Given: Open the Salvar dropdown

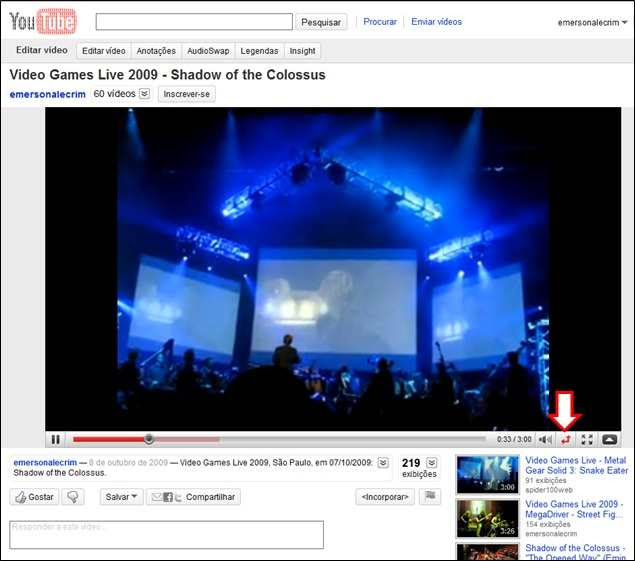Looking at the screenshot, I should point(121,497).
